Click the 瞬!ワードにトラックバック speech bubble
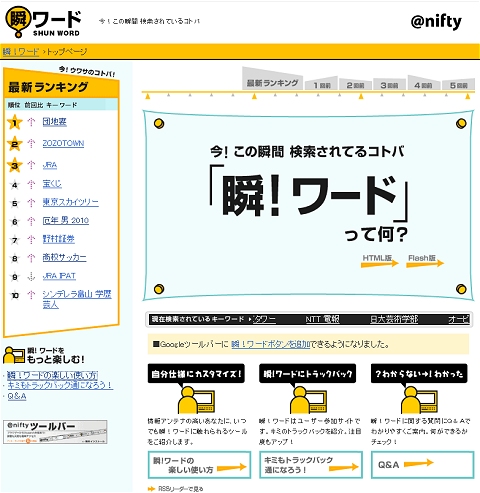The height and width of the screenshot is (493, 480). click(x=308, y=374)
